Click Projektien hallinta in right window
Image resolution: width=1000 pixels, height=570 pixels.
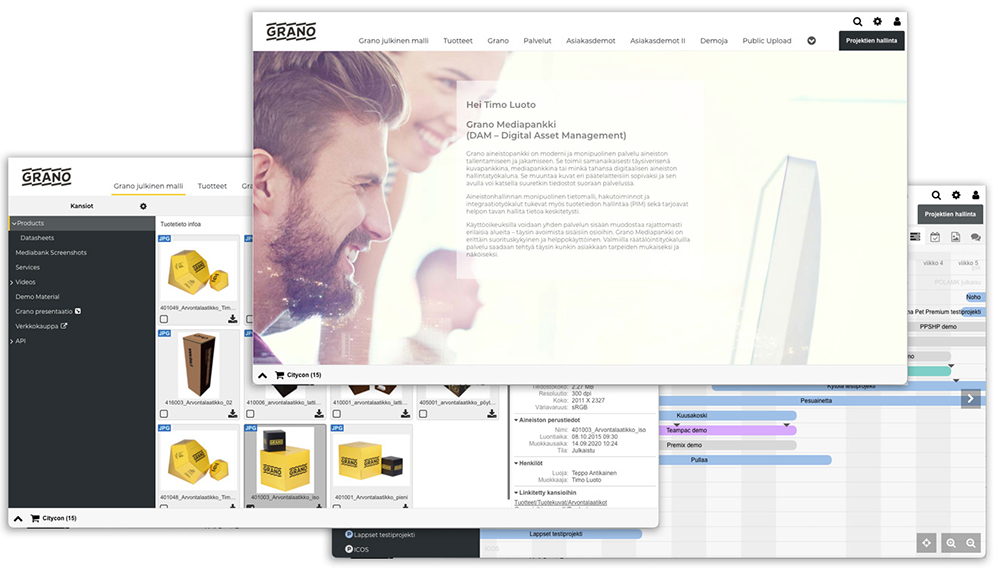950,214
